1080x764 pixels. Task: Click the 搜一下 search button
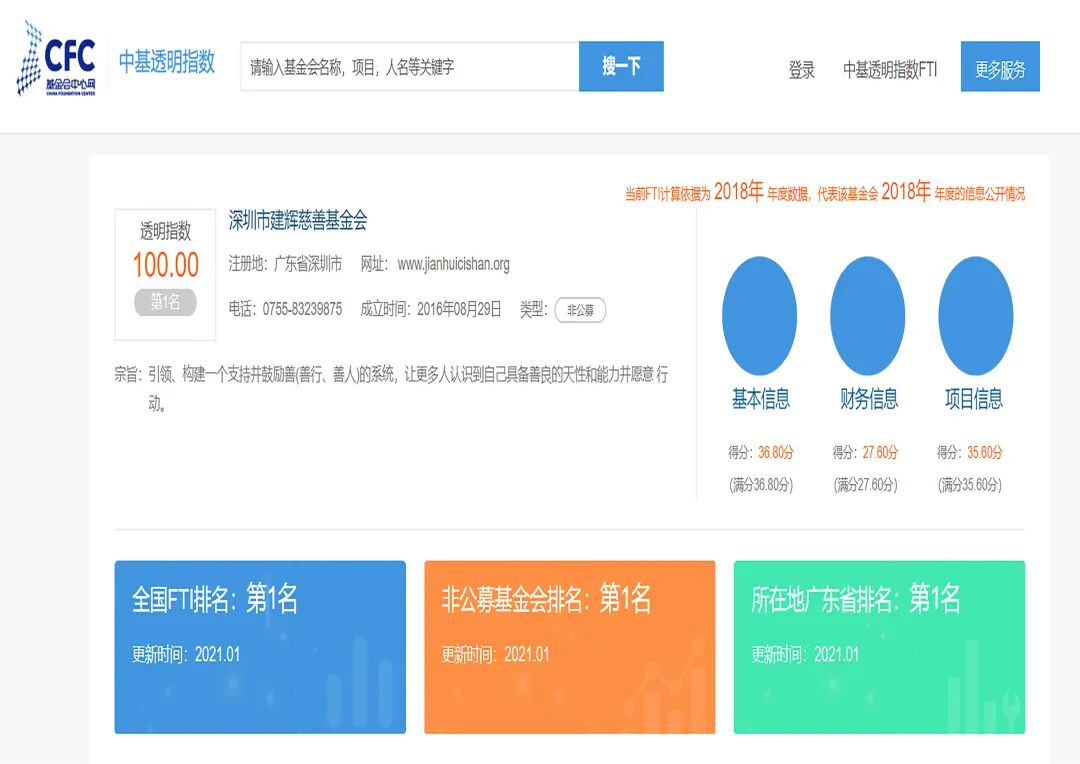[620, 66]
